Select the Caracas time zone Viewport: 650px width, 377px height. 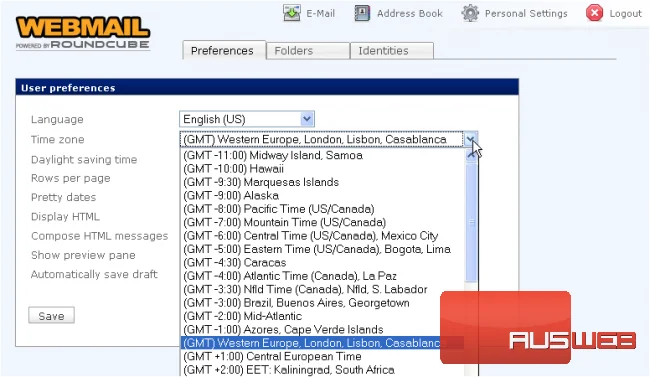(323, 263)
